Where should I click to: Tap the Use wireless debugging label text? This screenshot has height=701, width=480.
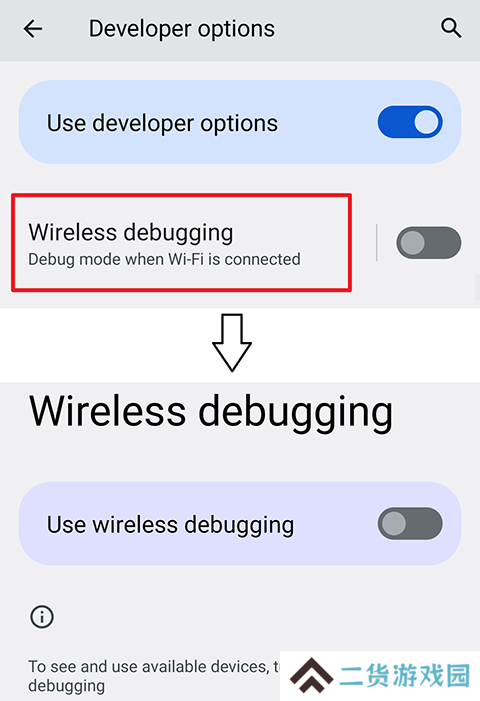(170, 525)
